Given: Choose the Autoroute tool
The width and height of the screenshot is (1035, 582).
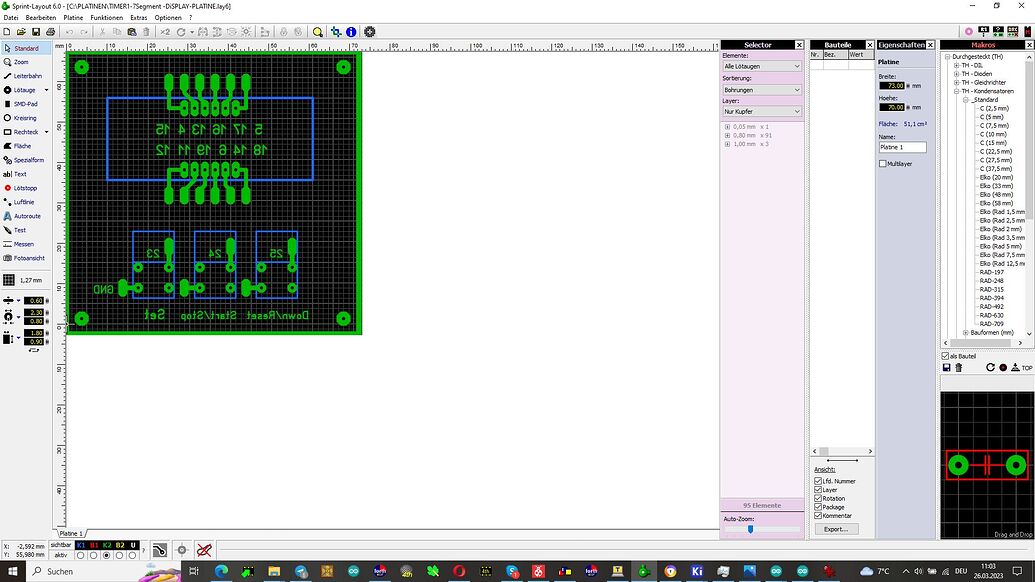Looking at the screenshot, I should coord(27,216).
